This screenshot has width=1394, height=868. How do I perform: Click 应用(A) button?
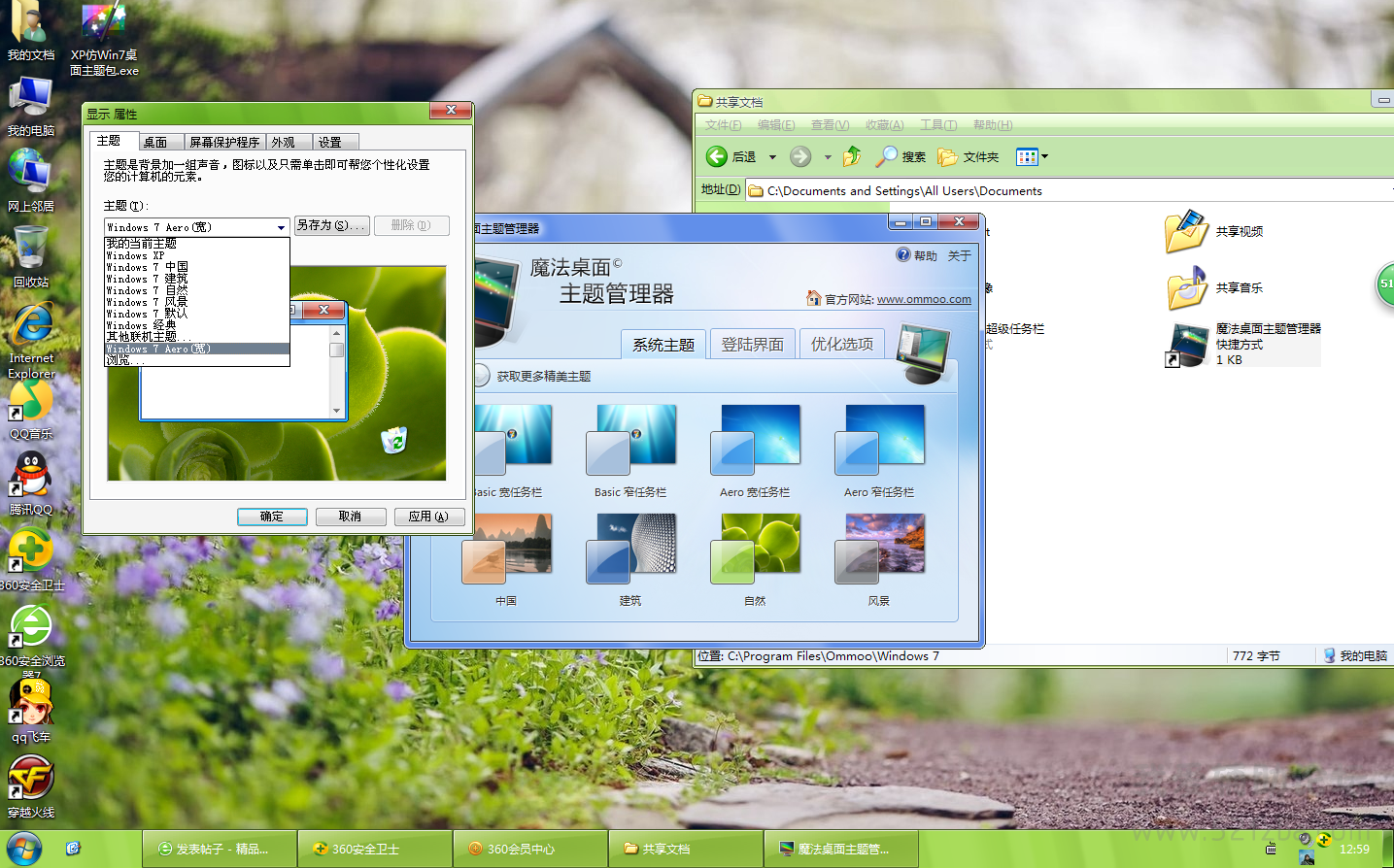point(429,517)
